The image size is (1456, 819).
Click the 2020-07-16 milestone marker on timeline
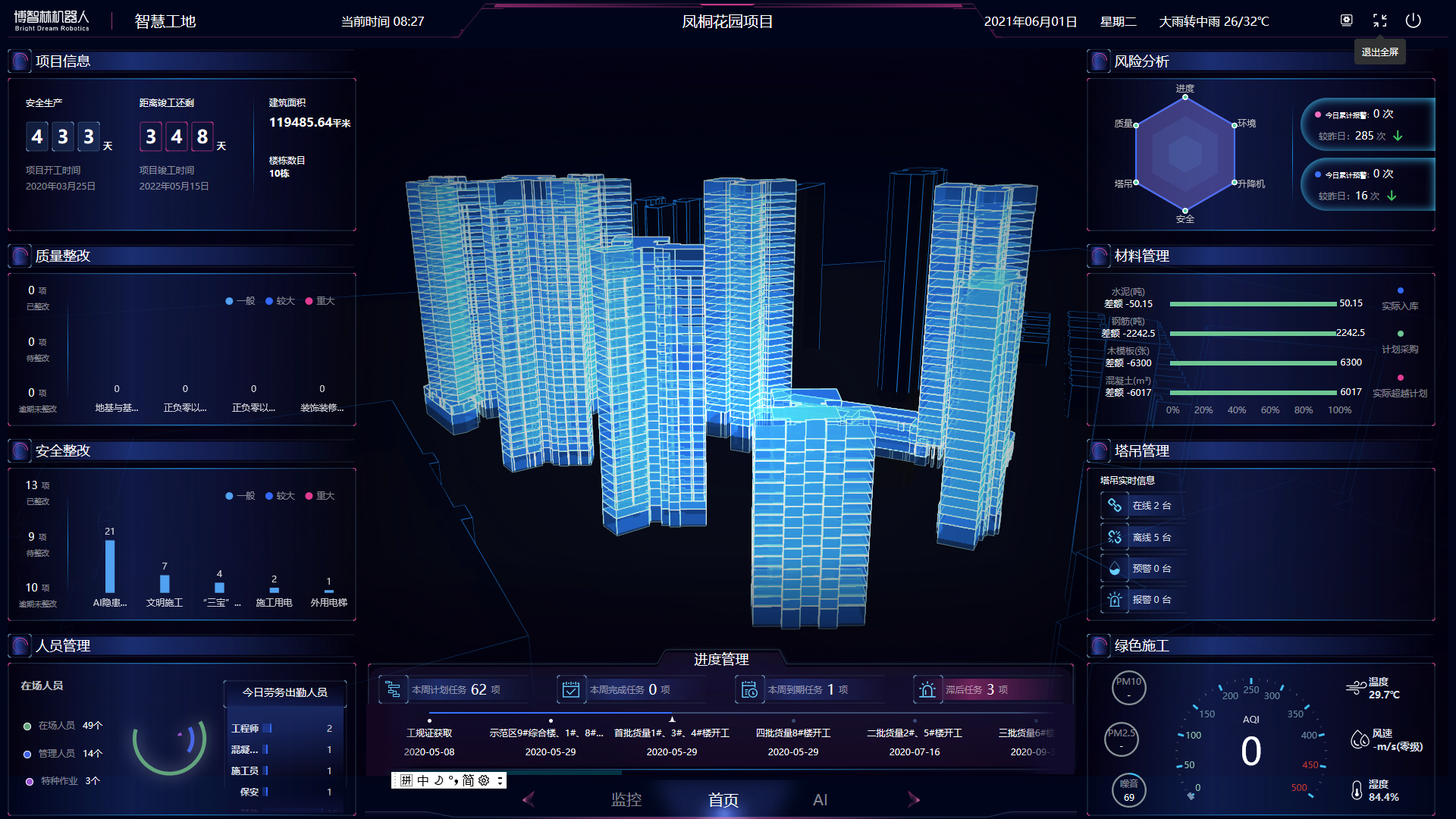coord(915,720)
